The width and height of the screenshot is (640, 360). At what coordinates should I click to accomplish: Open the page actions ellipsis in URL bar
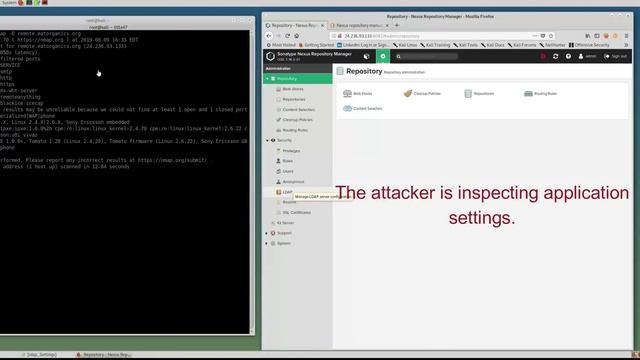535,36
